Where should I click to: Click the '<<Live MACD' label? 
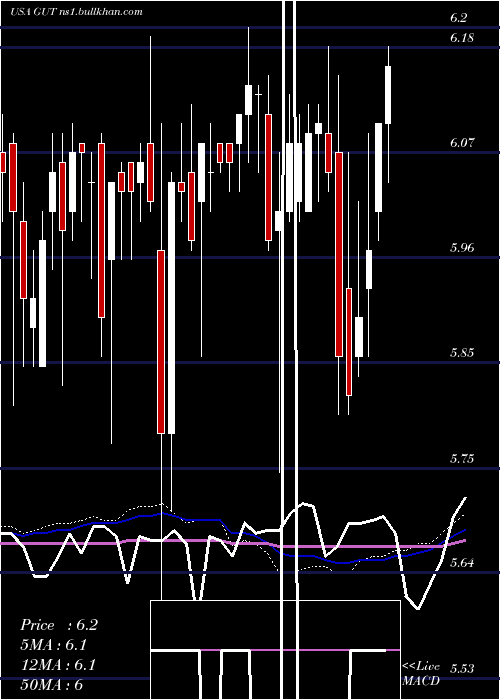click(421, 674)
